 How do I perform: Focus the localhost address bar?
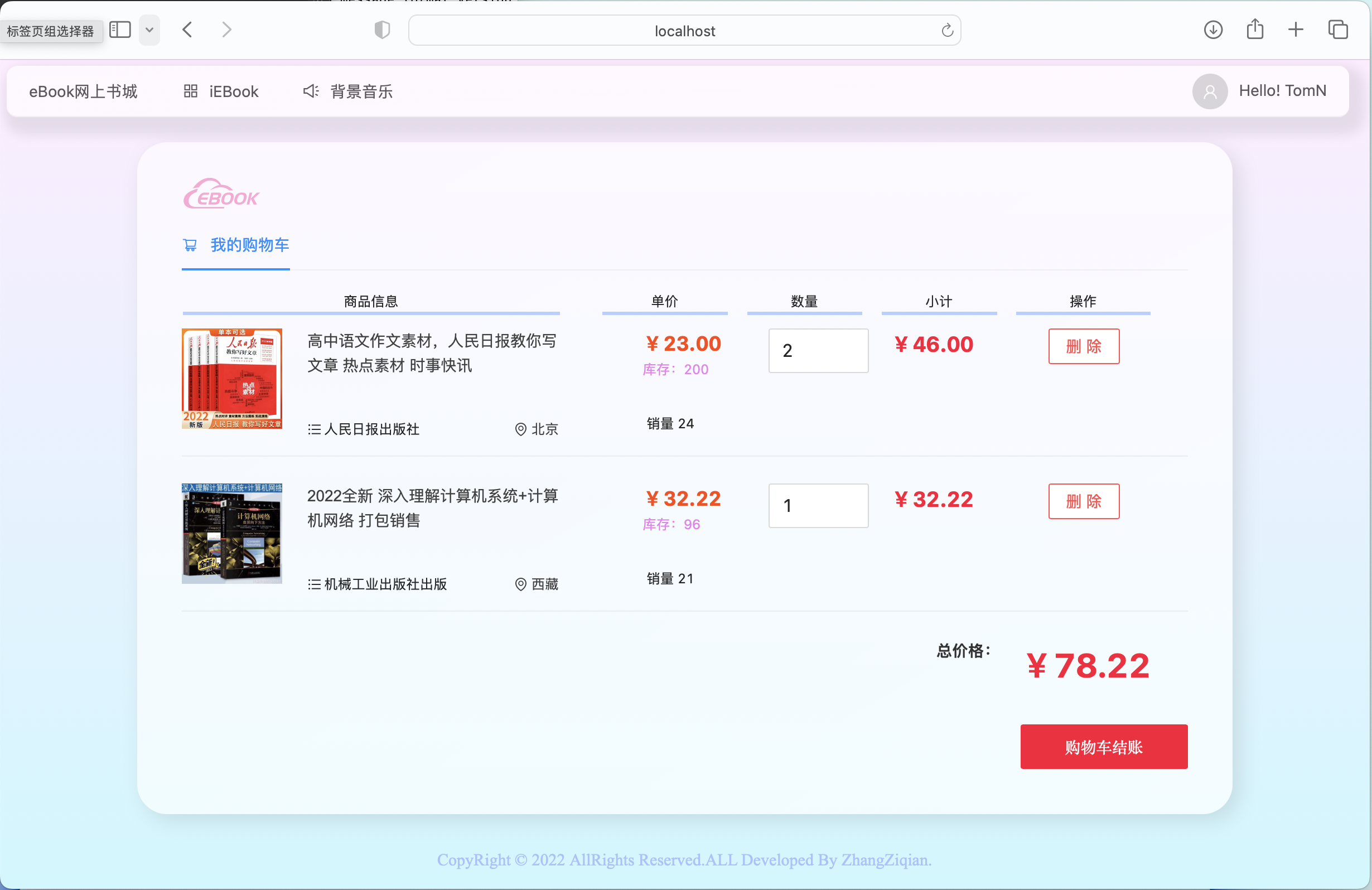tap(684, 31)
